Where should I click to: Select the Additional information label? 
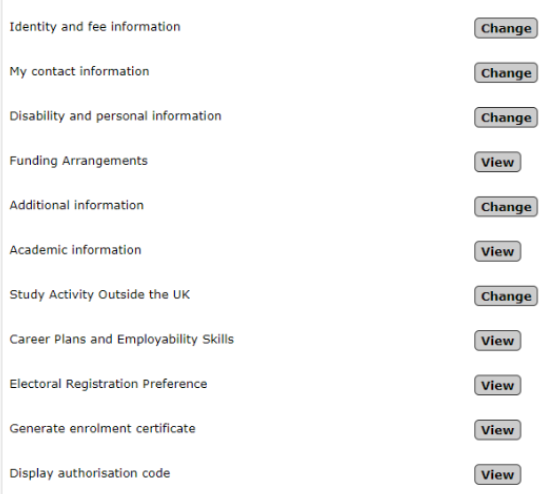pyautogui.click(x=77, y=205)
